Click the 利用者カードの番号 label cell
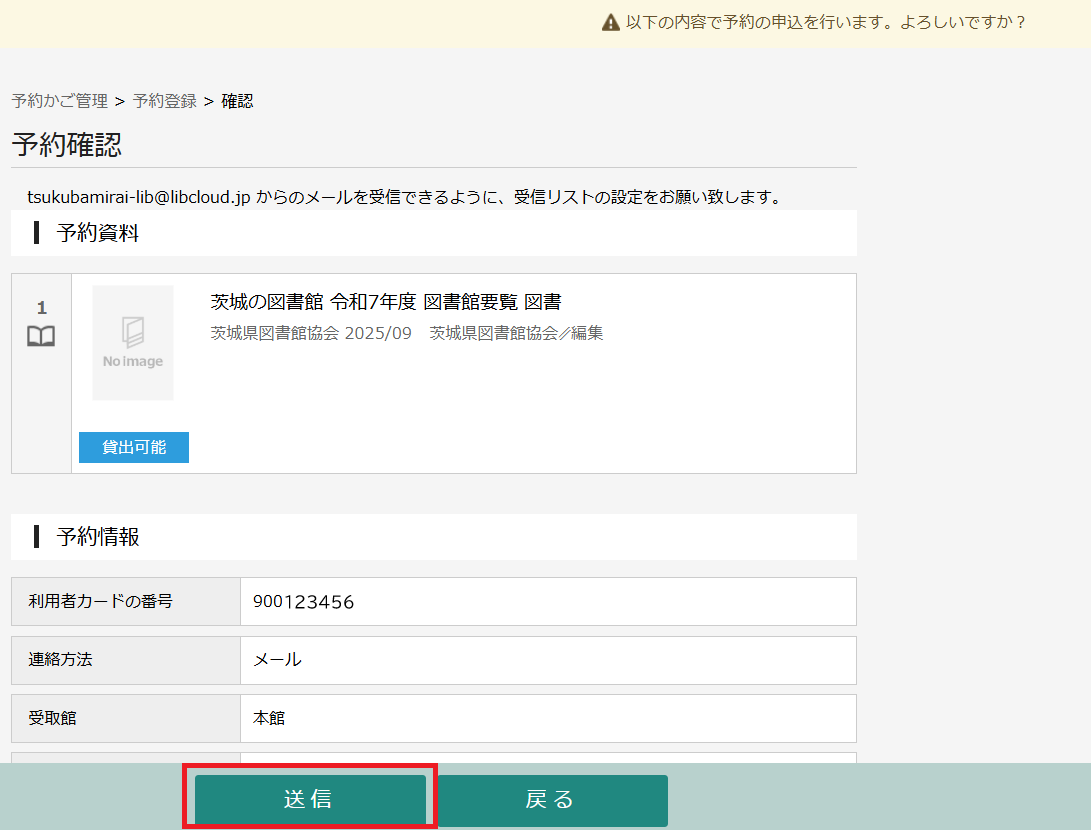 [101, 601]
